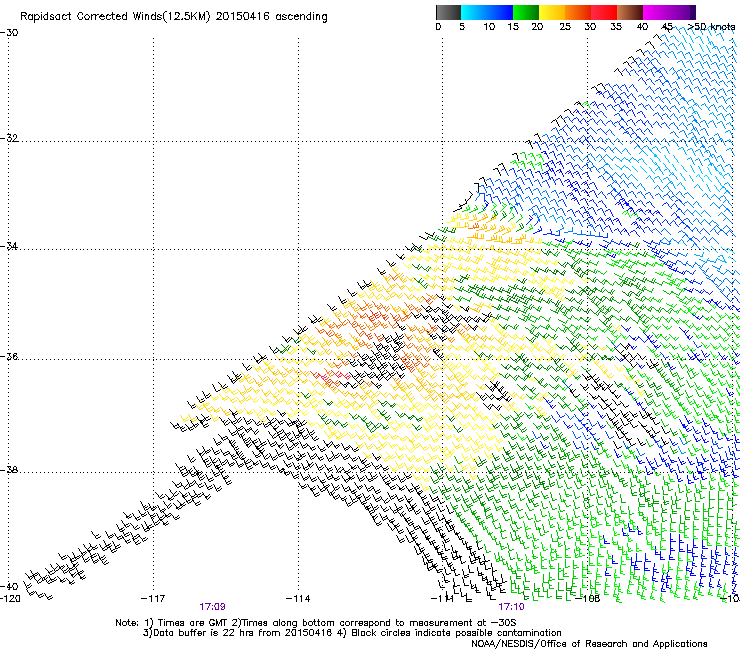Click the legend label '25'

(x=565, y=27)
